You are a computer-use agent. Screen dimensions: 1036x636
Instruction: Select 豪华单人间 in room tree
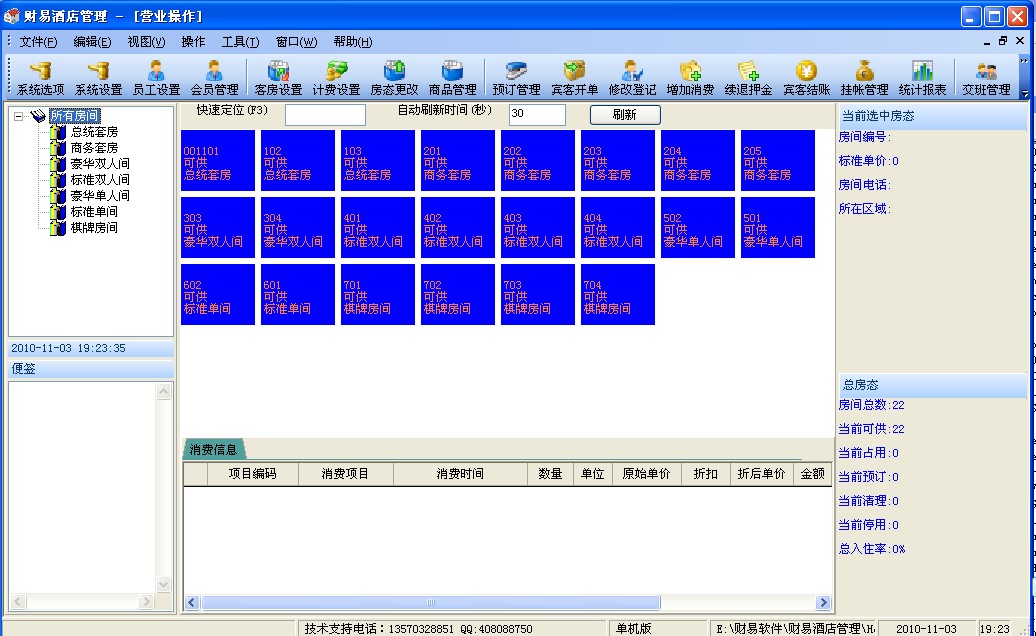(x=100, y=195)
